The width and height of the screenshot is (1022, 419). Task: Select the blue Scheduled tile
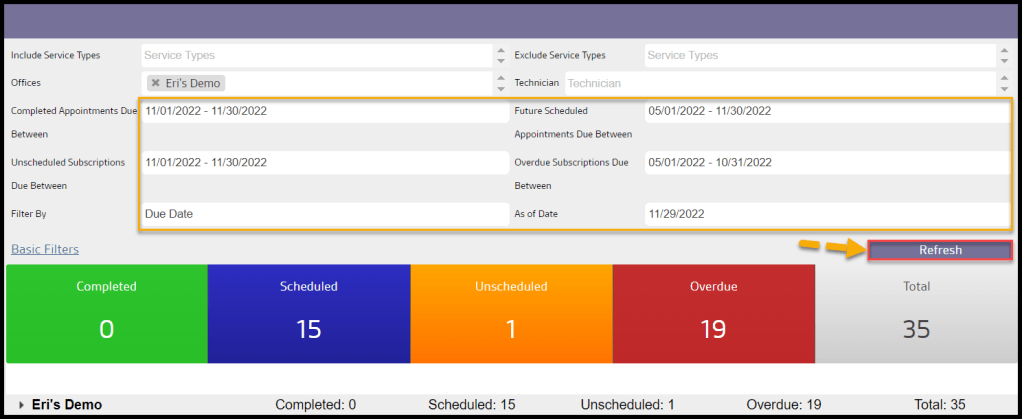point(309,314)
